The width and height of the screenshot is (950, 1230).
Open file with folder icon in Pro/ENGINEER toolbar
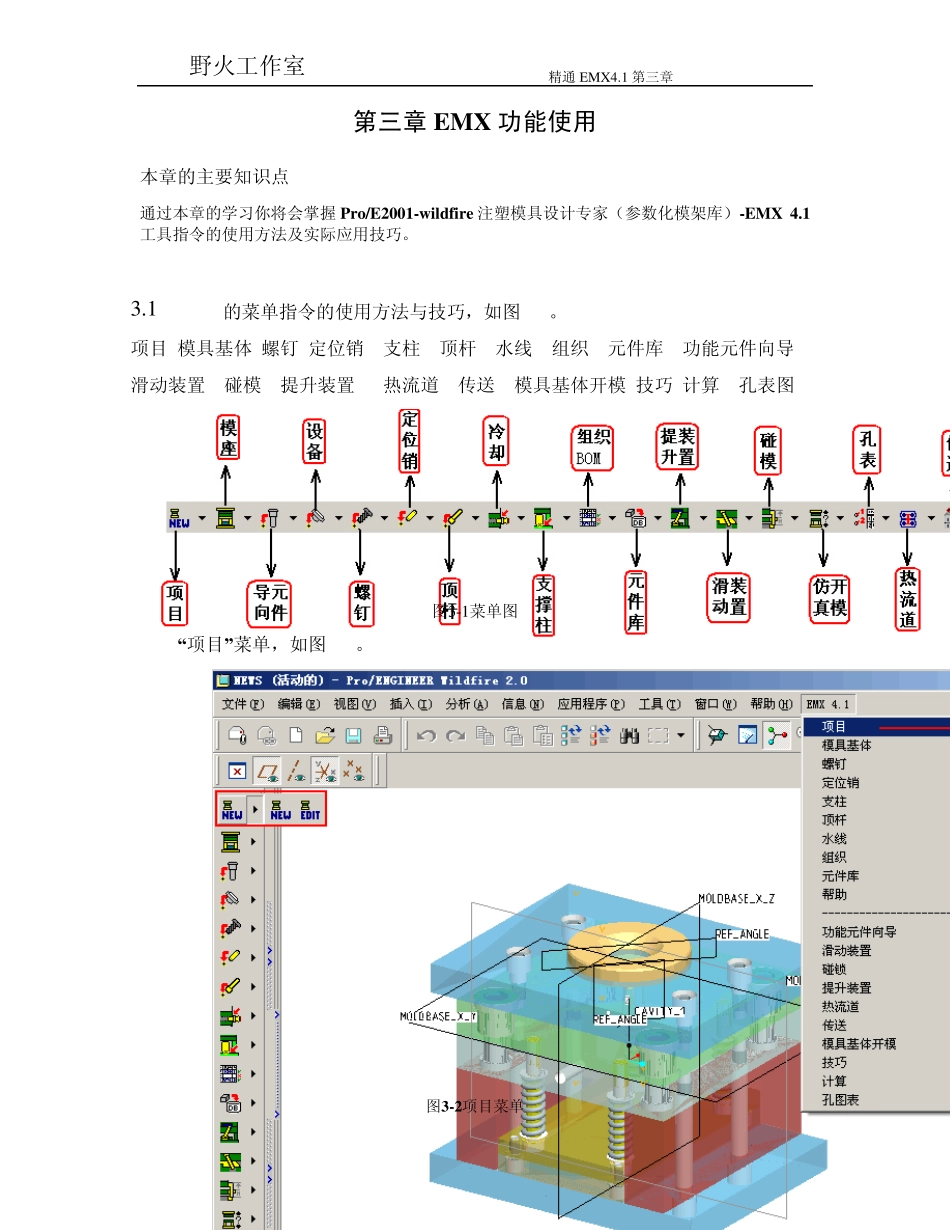pos(324,735)
